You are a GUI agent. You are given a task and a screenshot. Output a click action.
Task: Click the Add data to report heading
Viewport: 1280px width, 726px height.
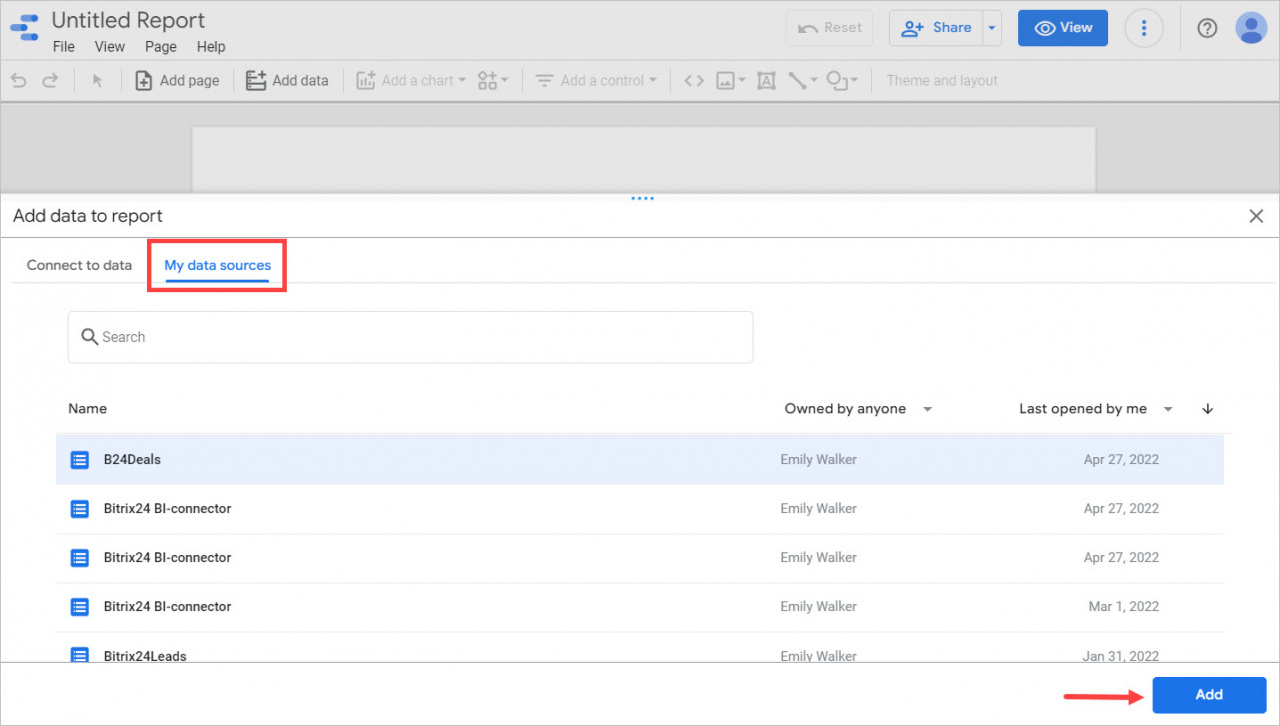(88, 216)
